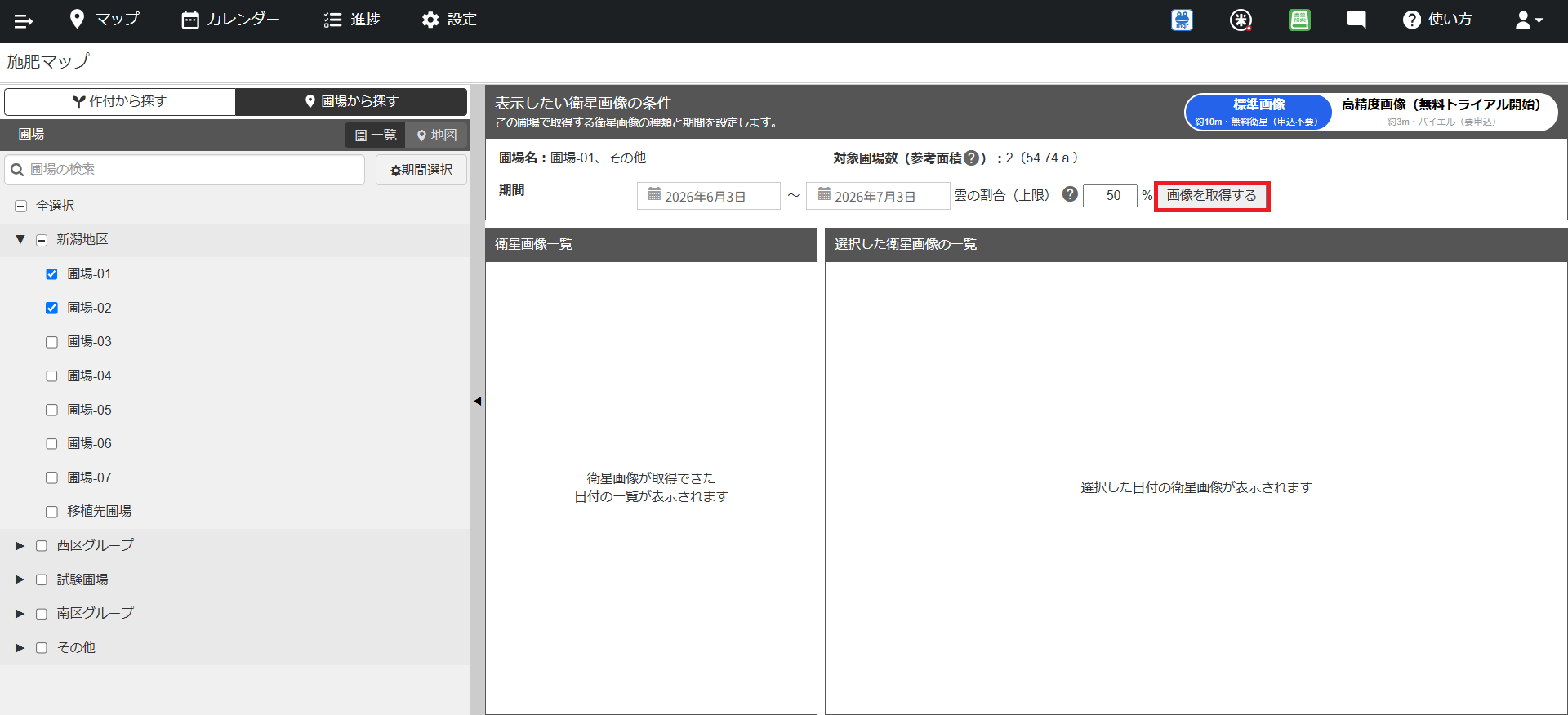Check the その他 group checkbox
The height and width of the screenshot is (715, 1568).
(x=42, y=648)
